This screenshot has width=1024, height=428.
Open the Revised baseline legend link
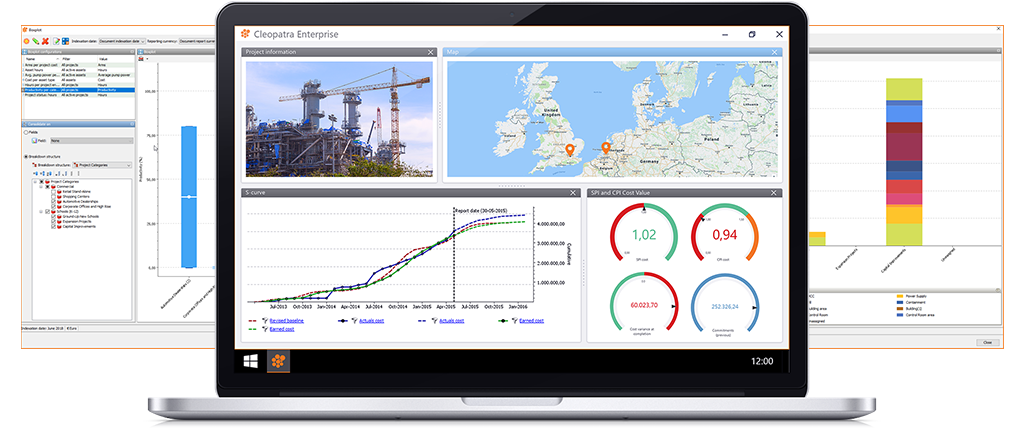tap(287, 321)
